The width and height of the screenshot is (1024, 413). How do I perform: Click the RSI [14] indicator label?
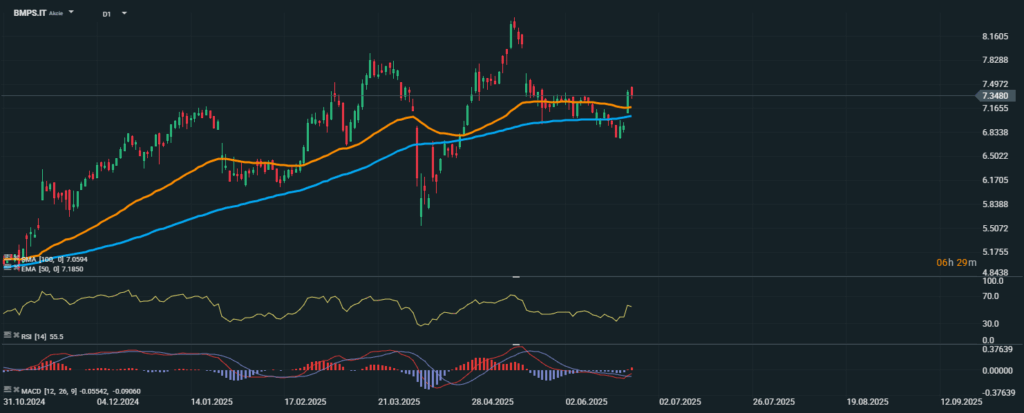coord(34,336)
